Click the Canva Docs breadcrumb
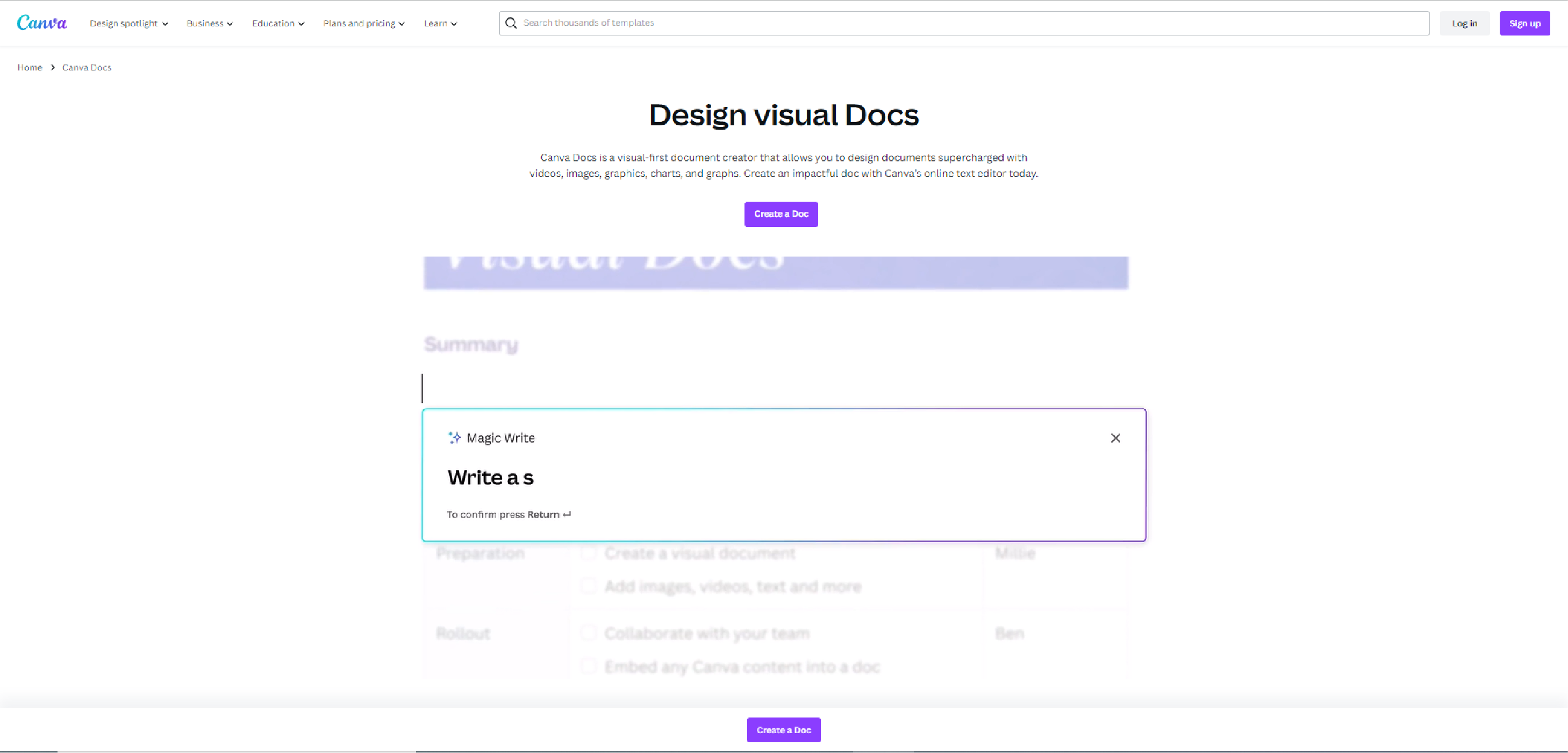The image size is (1568, 753). pyautogui.click(x=87, y=67)
